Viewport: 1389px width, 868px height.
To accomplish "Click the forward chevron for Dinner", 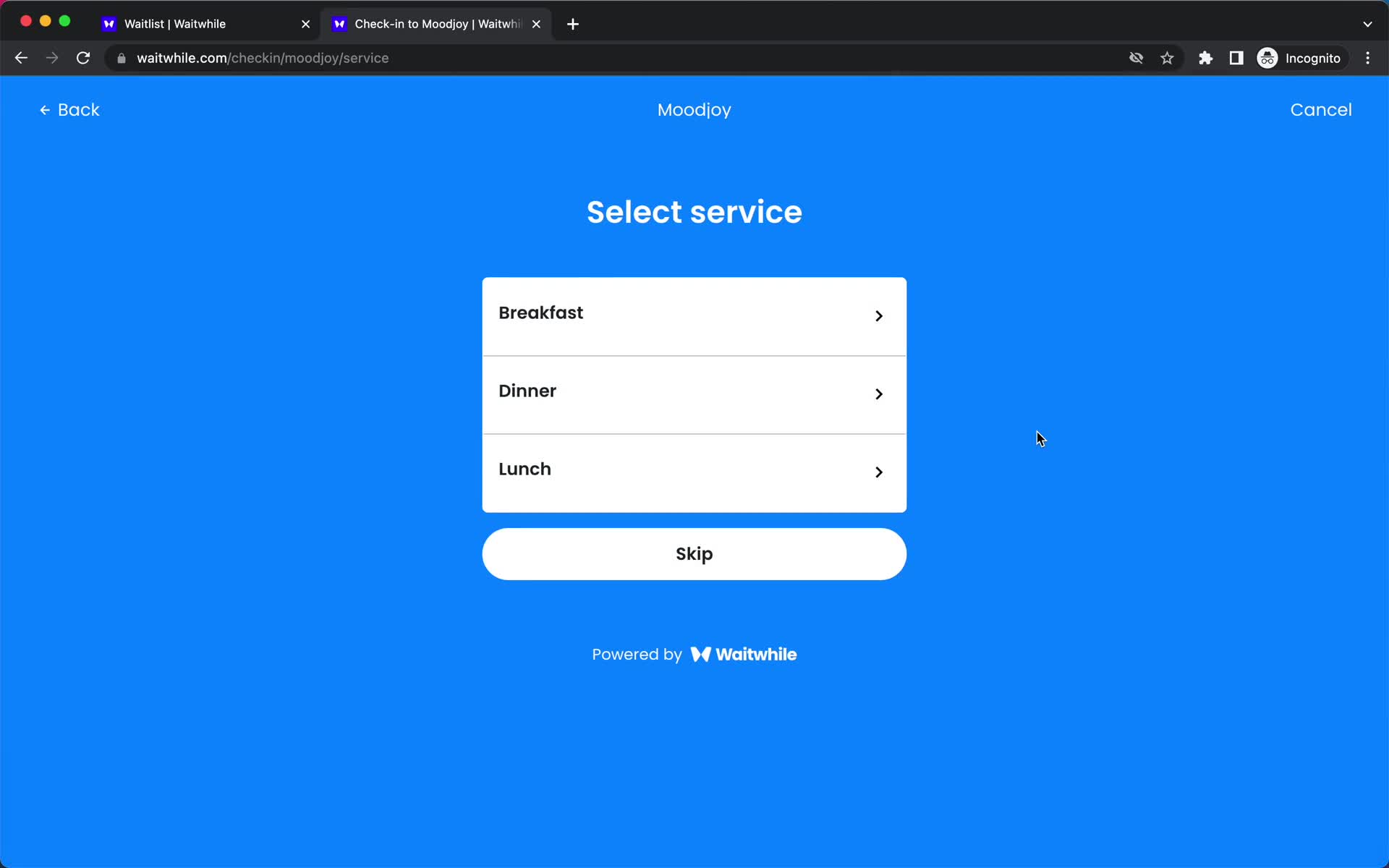I will click(x=878, y=391).
